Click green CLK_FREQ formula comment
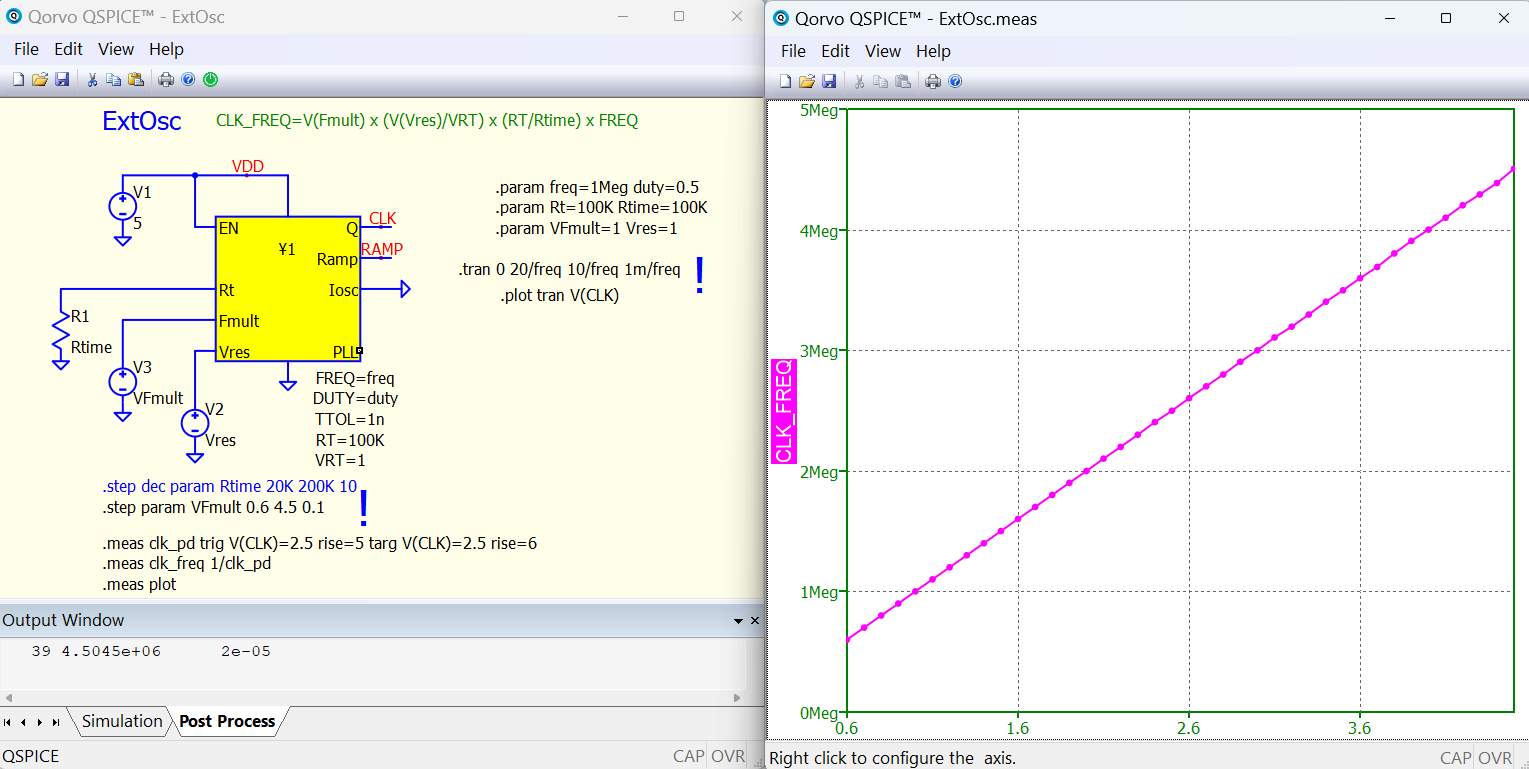This screenshot has width=1529, height=769. (427, 121)
